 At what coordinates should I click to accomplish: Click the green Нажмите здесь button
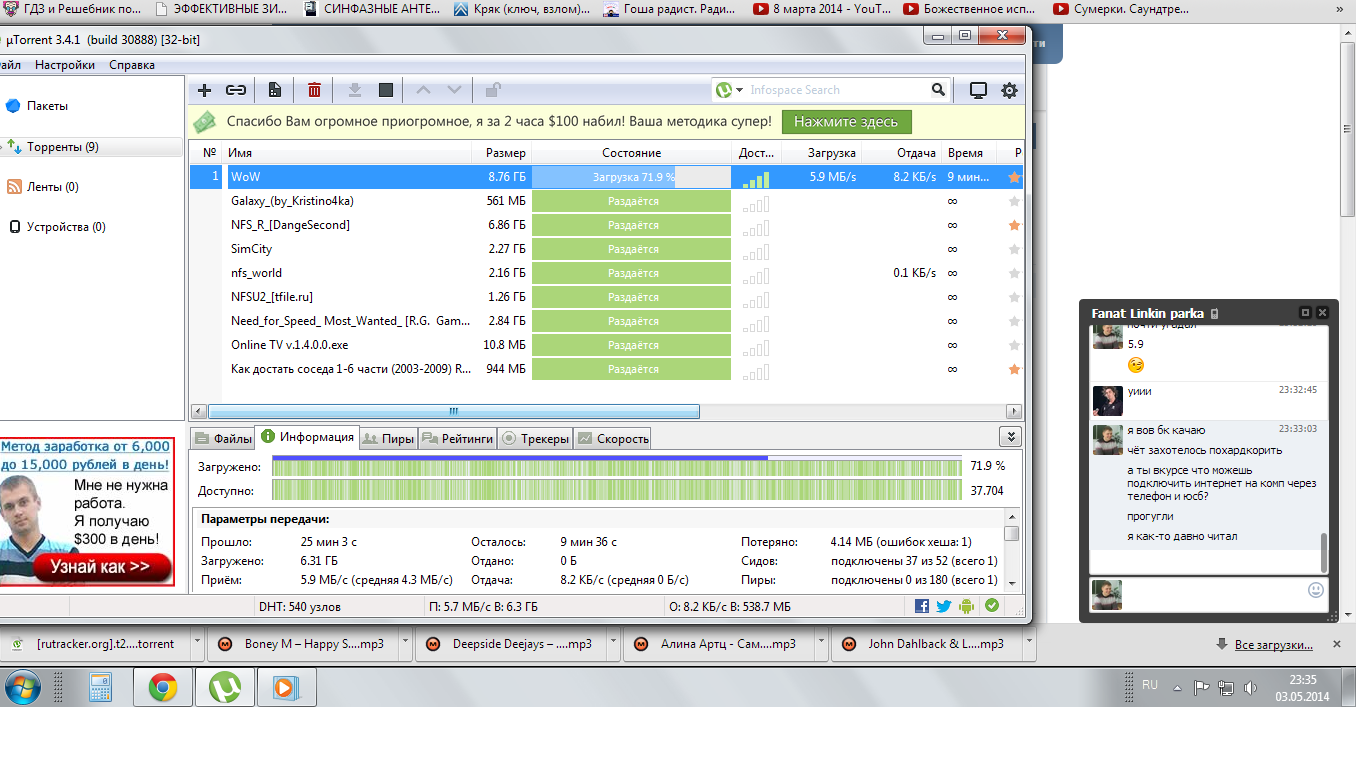point(846,122)
